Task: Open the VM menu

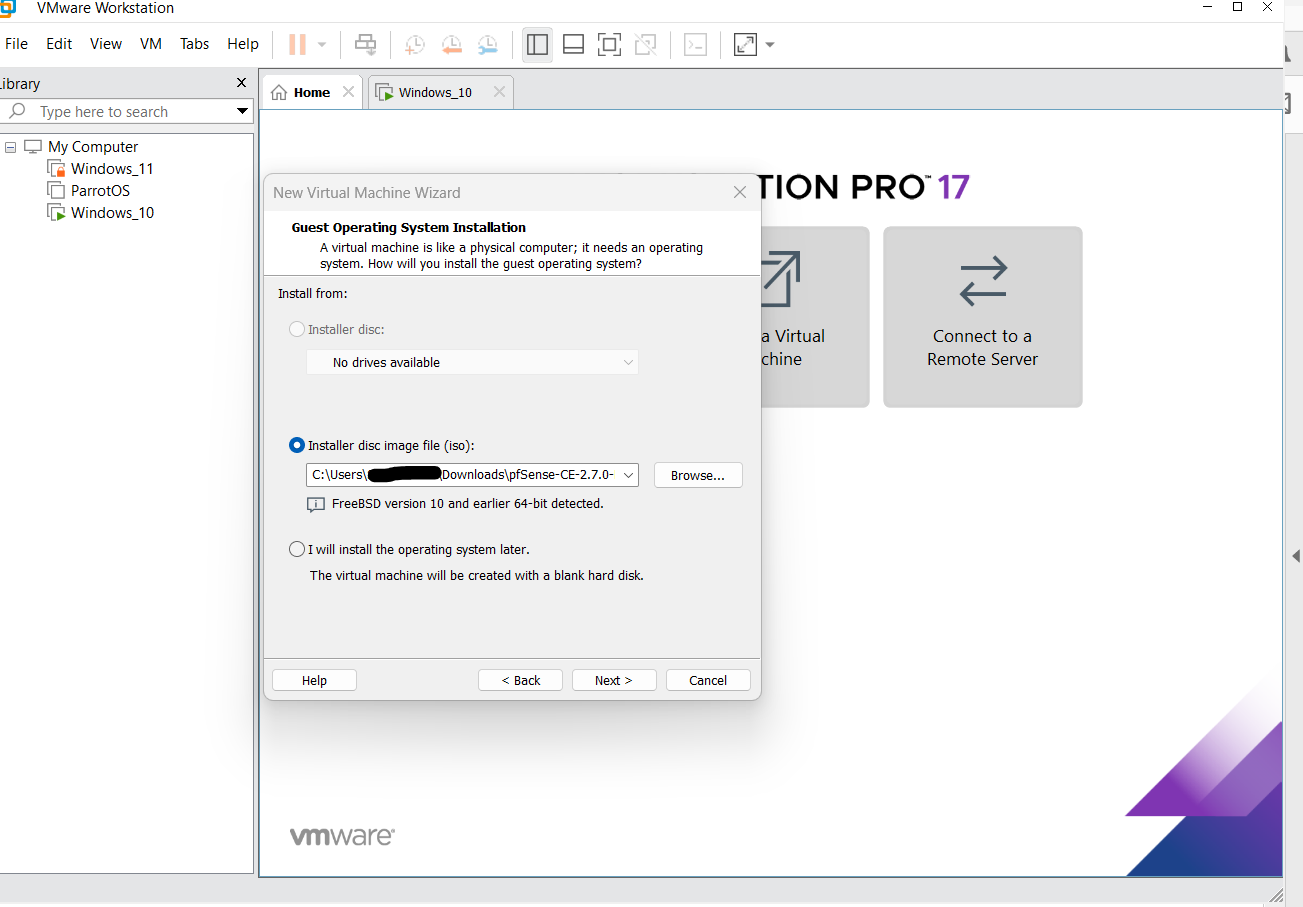Action: [151, 44]
